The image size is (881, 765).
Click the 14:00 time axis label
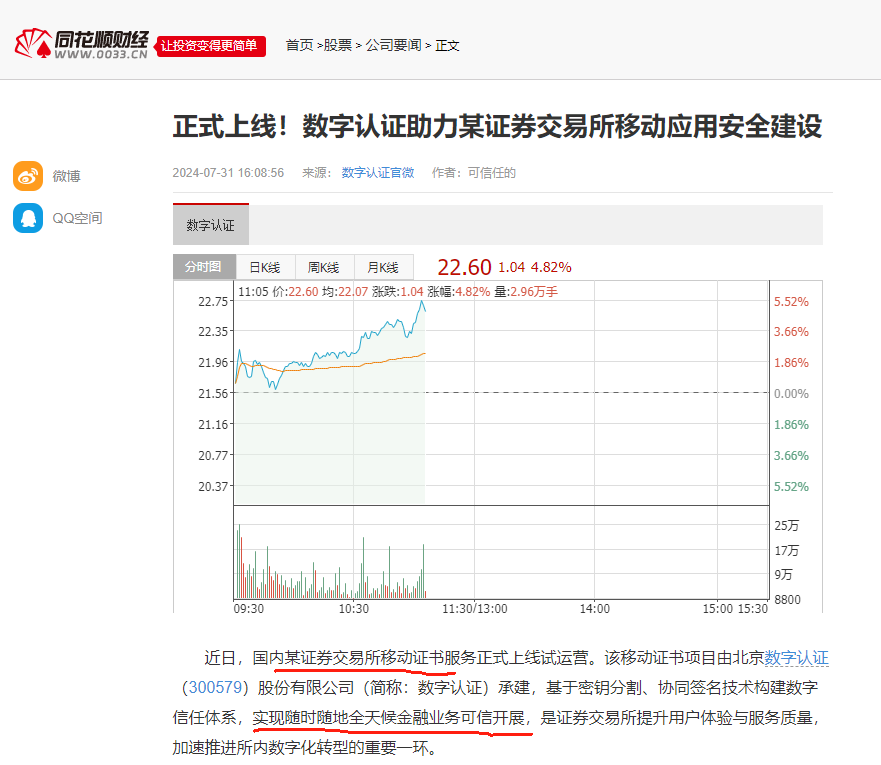(595, 609)
